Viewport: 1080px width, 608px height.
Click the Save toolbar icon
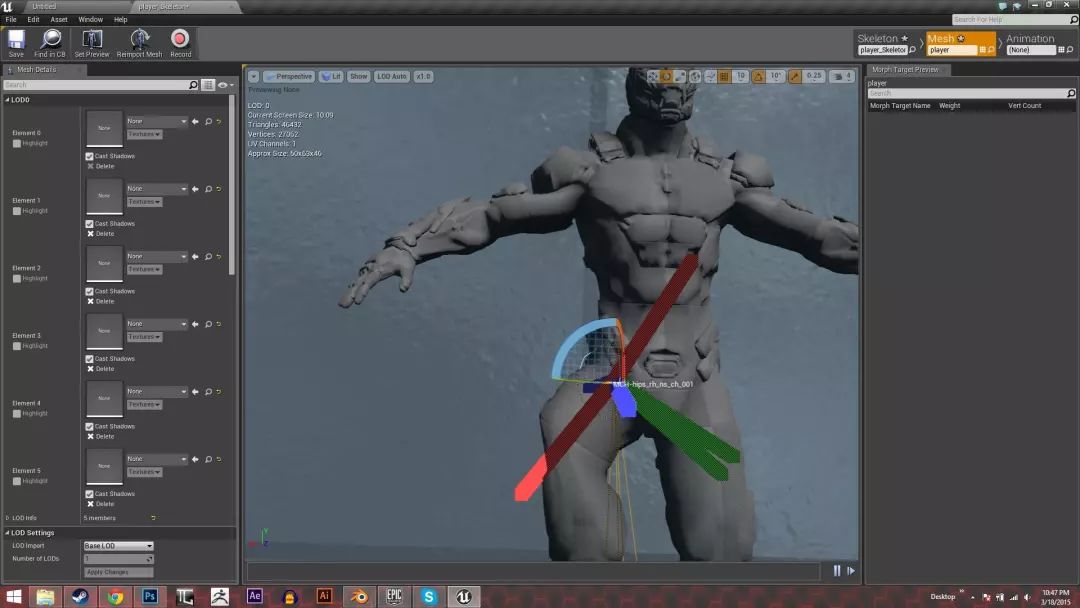(x=16, y=42)
